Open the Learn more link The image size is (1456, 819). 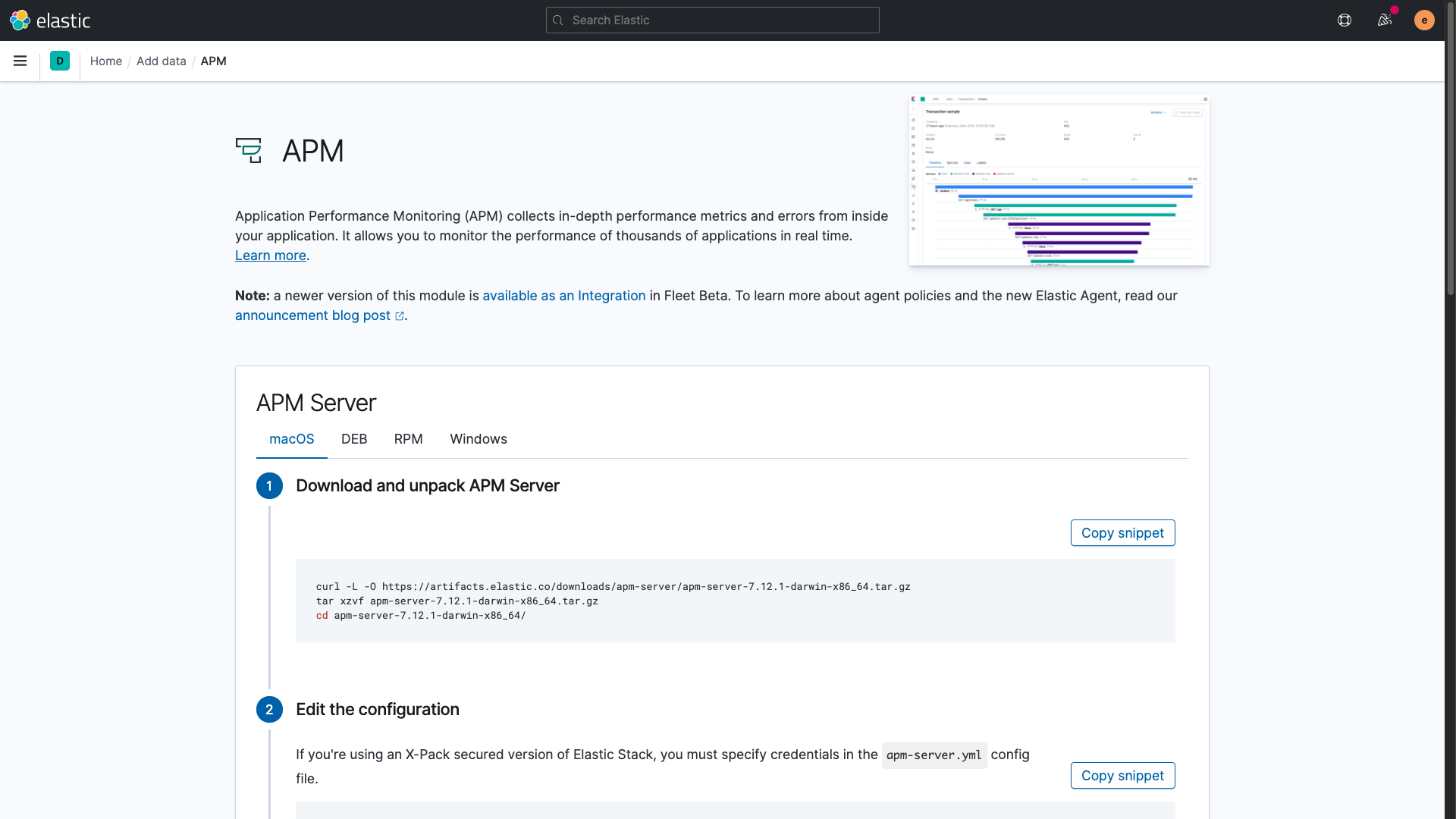pos(270,256)
